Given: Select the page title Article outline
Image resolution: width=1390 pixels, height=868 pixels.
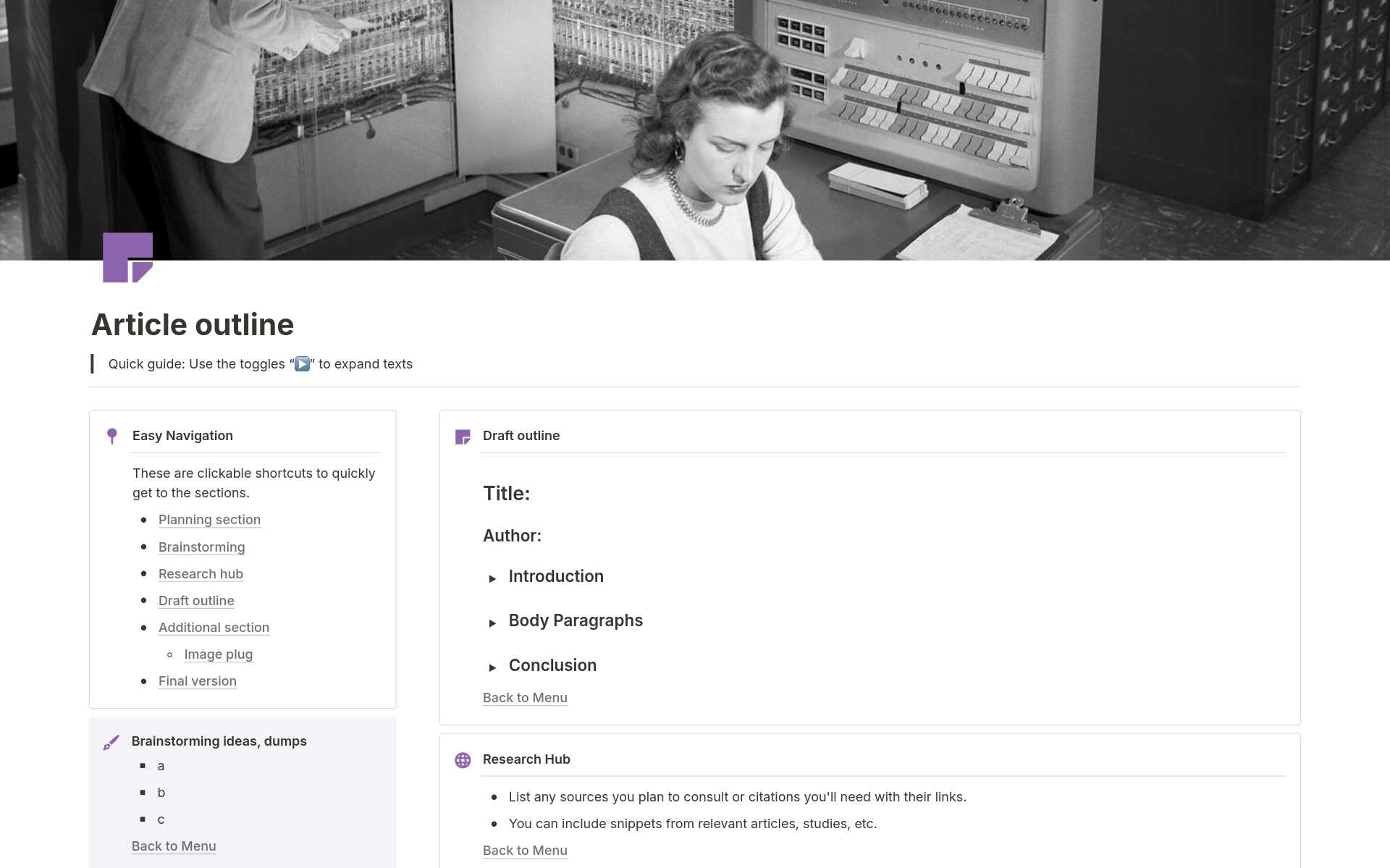Looking at the screenshot, I should click(x=192, y=324).
